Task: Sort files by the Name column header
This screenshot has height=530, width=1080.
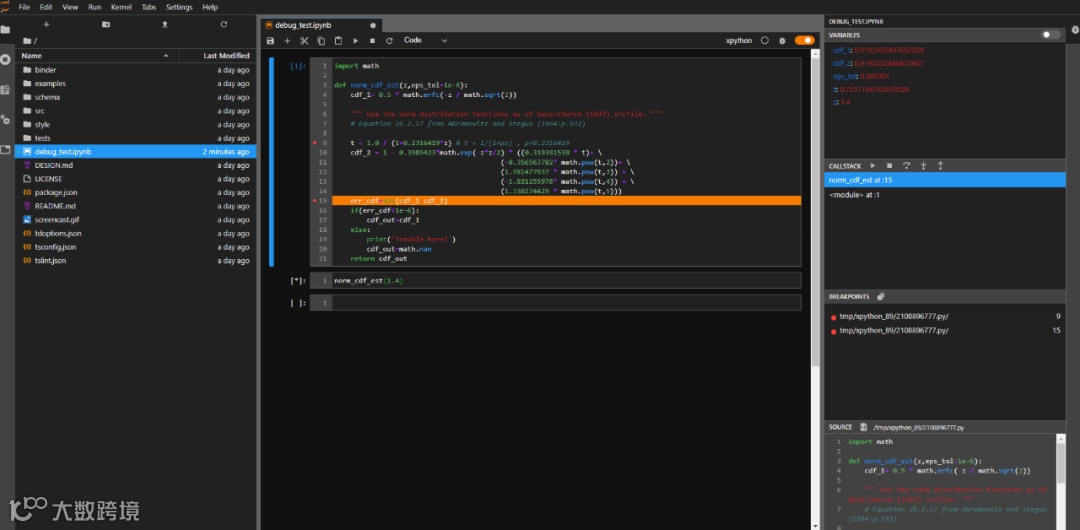Action: 32,56
